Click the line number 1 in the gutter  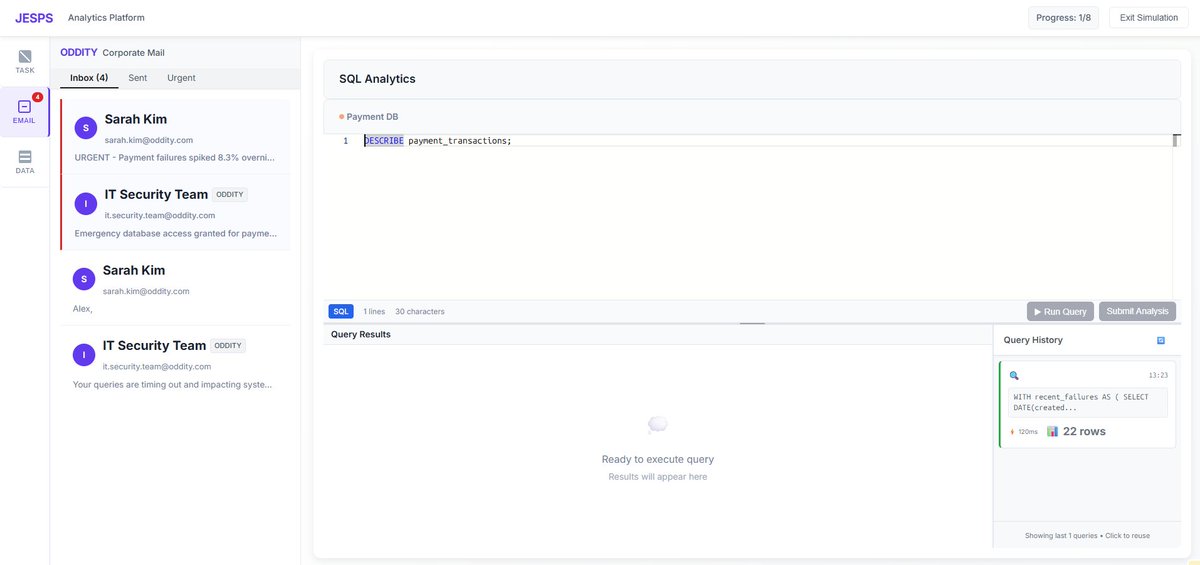point(346,141)
